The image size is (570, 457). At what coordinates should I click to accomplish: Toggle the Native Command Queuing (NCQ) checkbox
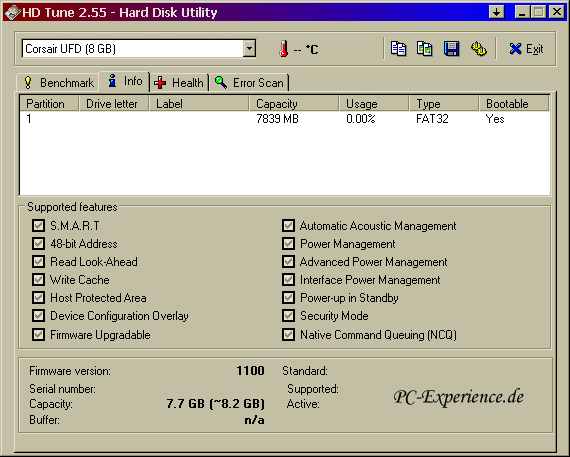pos(289,334)
